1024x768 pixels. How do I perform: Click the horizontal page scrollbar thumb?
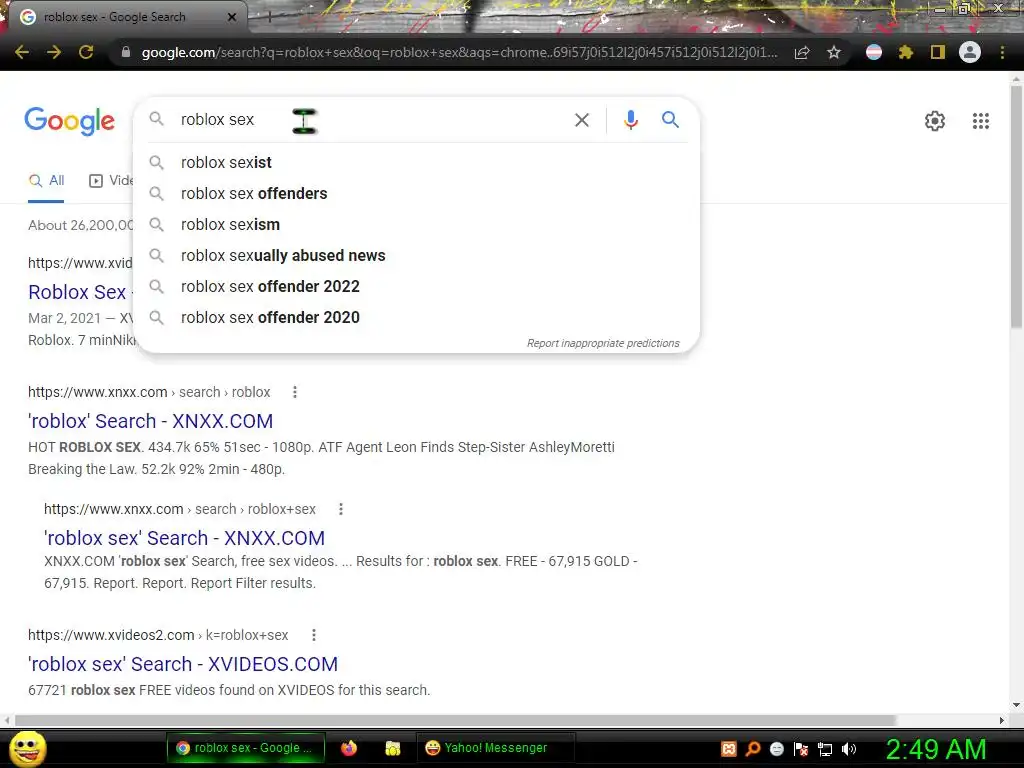point(455,720)
